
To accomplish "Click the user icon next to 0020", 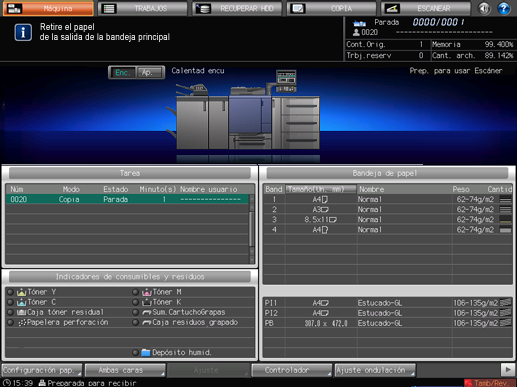I will (356, 32).
